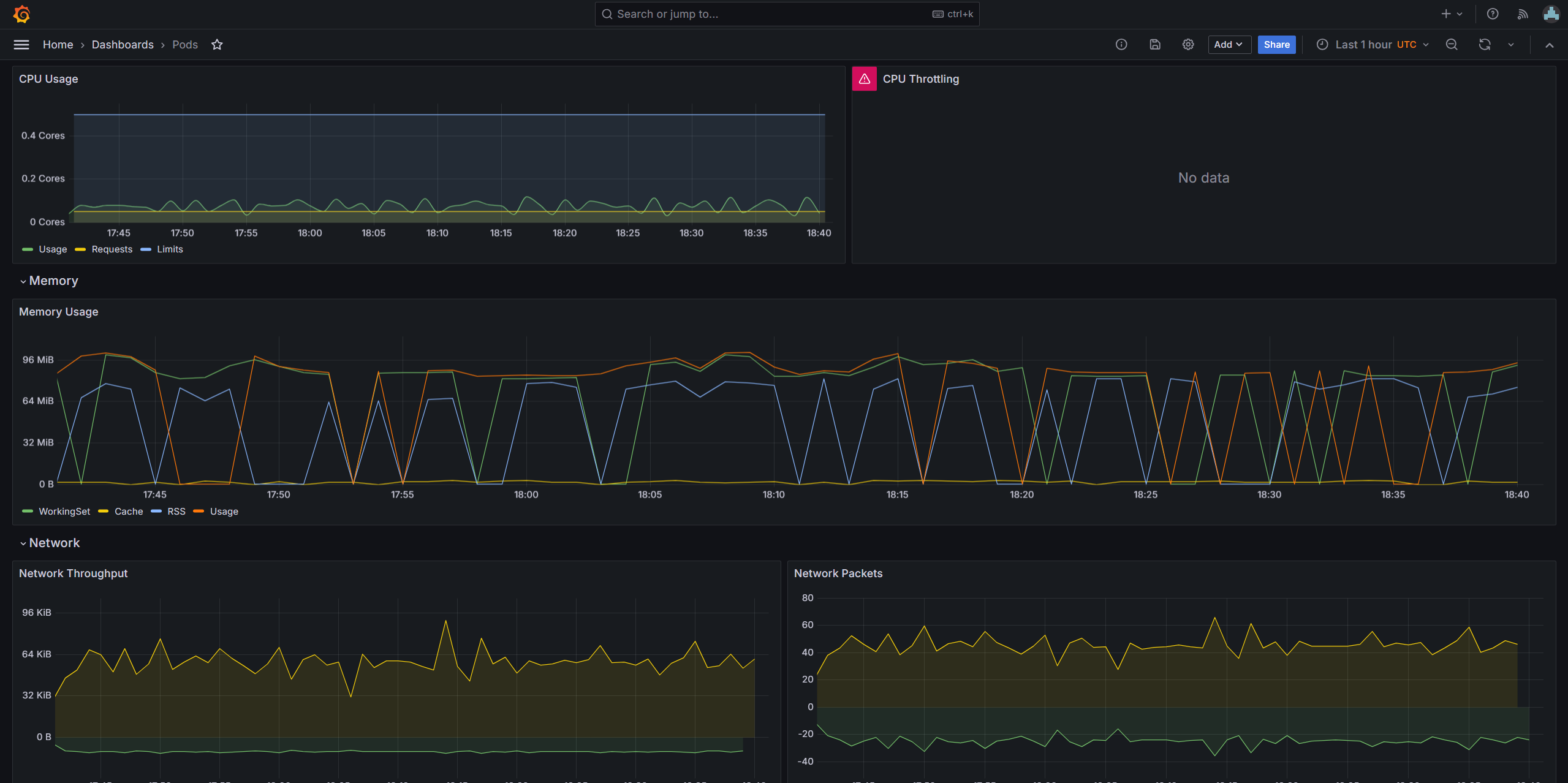Save the dashboard with disk icon
The height and width of the screenshot is (783, 1568).
click(x=1155, y=45)
